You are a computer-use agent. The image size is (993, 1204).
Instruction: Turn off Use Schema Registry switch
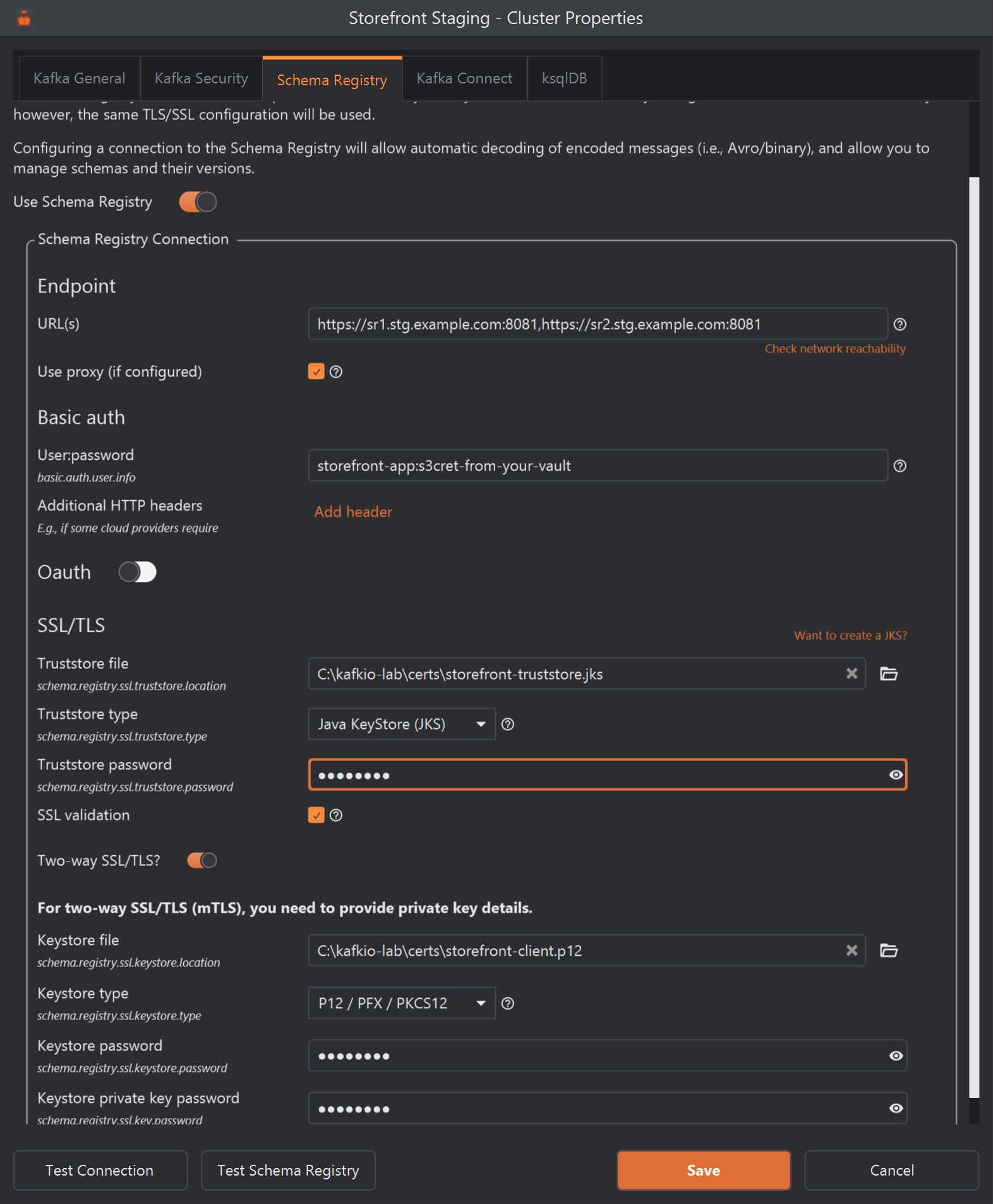tap(198, 202)
